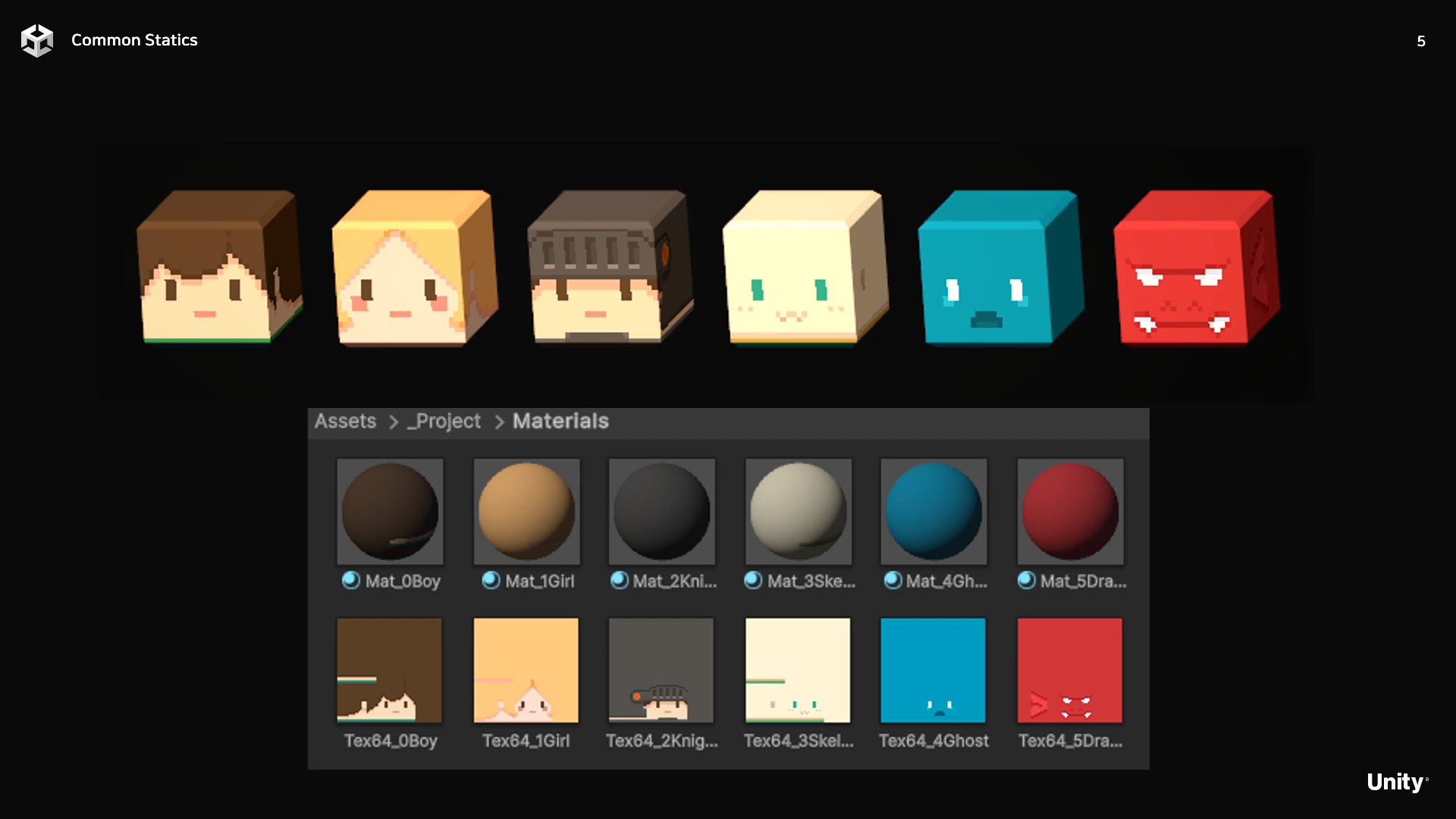Viewport: 1456px width, 819px height.
Task: Select the Mat_0Boy material sphere icon
Action: [390, 511]
